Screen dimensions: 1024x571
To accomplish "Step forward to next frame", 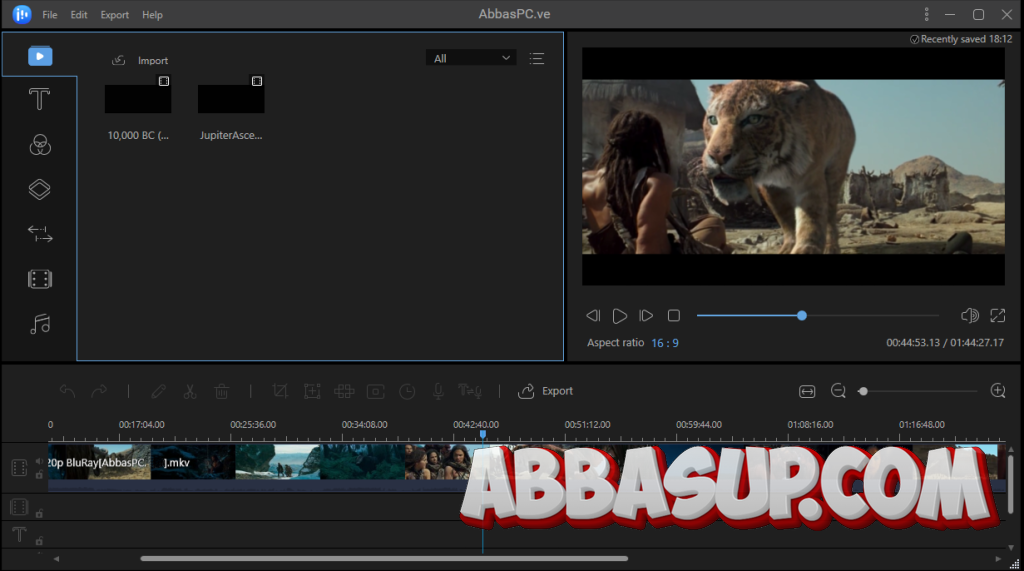I will tap(646, 316).
